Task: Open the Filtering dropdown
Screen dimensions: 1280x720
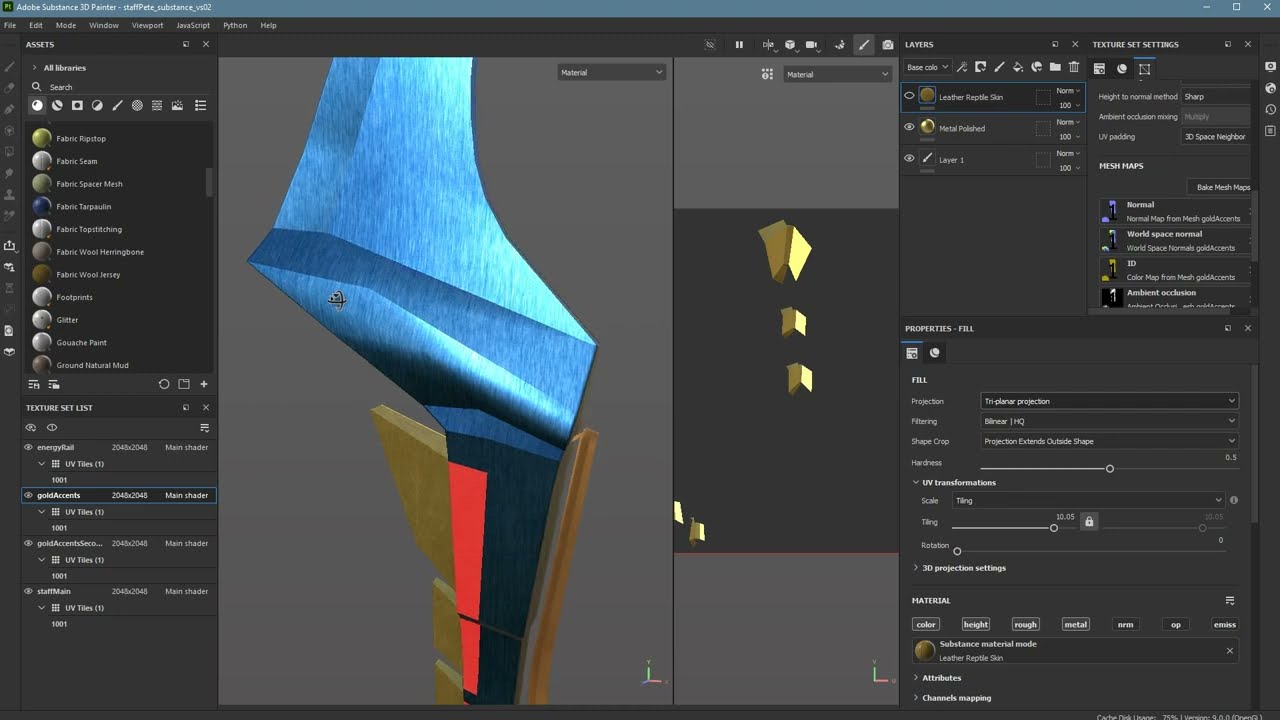Action: [1109, 421]
